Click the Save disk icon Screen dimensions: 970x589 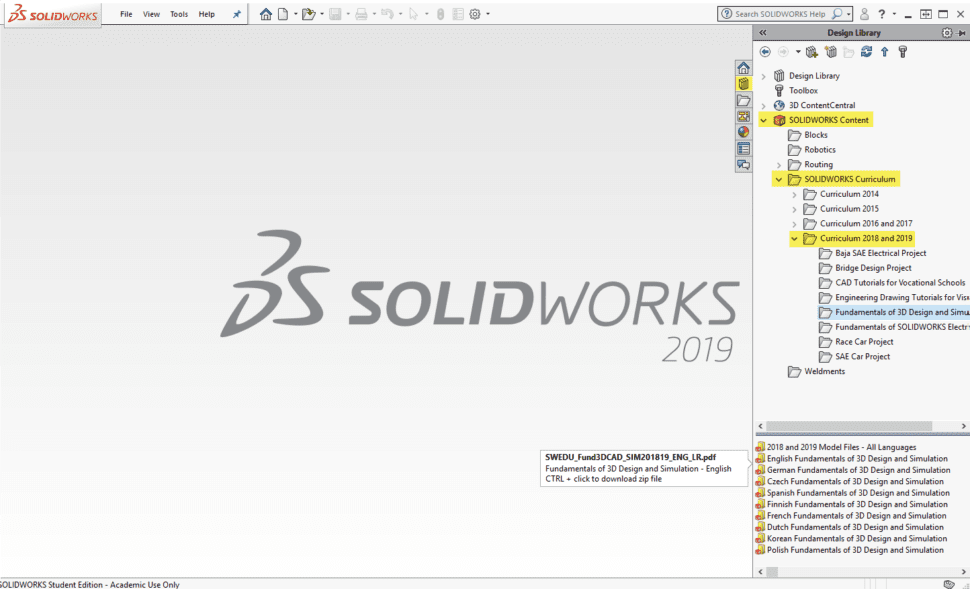335,14
